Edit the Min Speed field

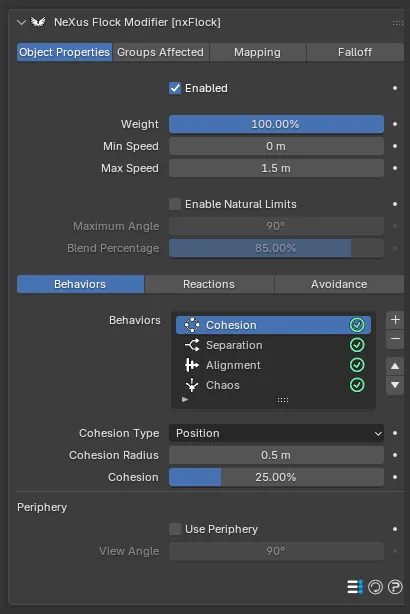[276, 146]
